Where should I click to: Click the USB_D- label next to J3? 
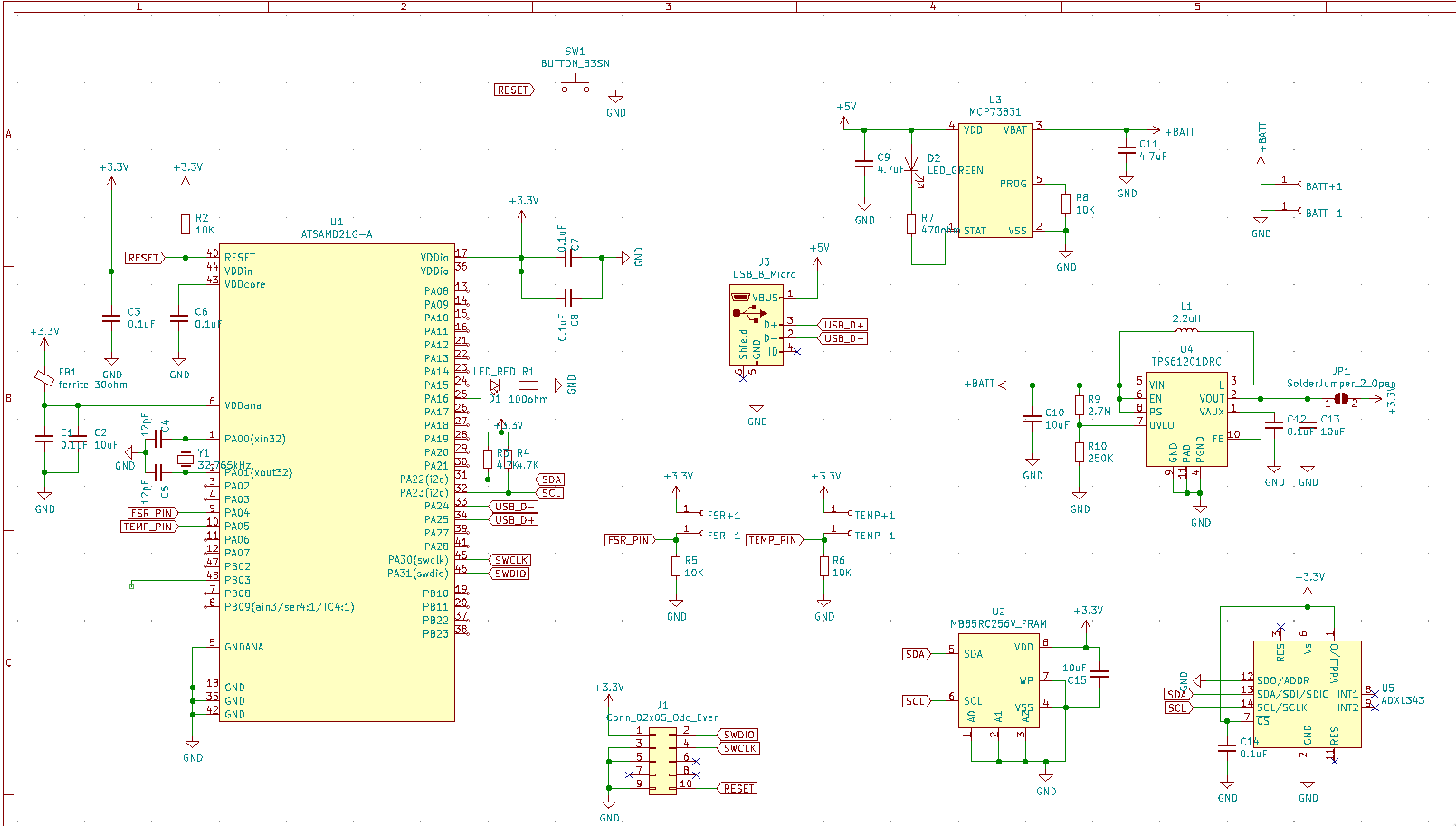point(843,338)
